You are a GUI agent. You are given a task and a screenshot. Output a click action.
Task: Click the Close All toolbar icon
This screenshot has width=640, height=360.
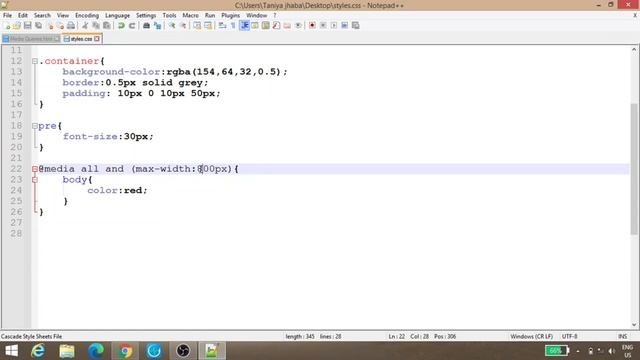tap(60, 26)
